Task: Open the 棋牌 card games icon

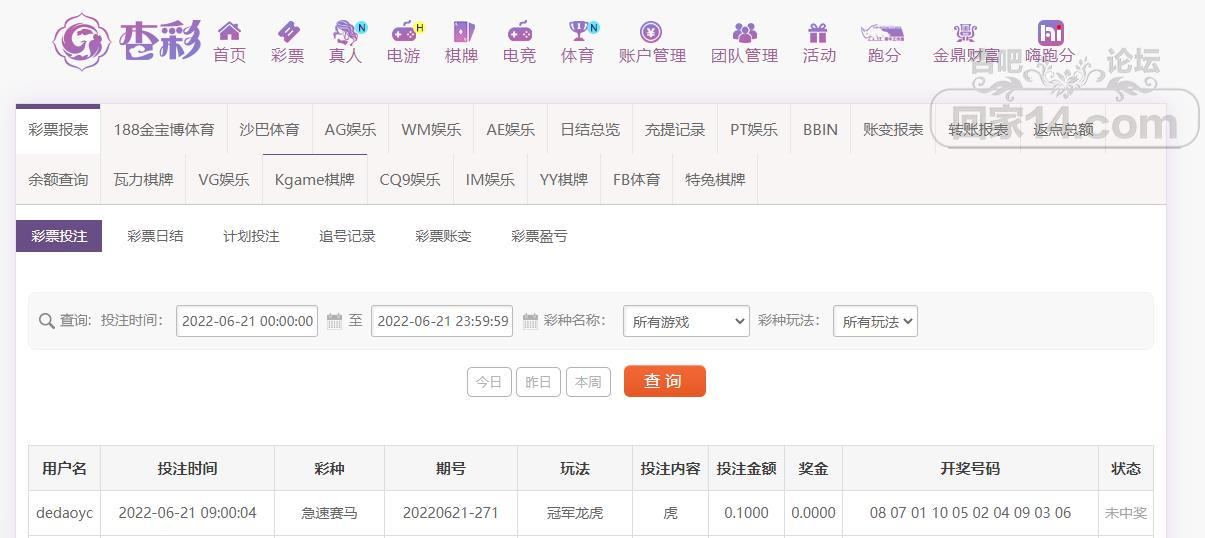Action: click(x=462, y=31)
